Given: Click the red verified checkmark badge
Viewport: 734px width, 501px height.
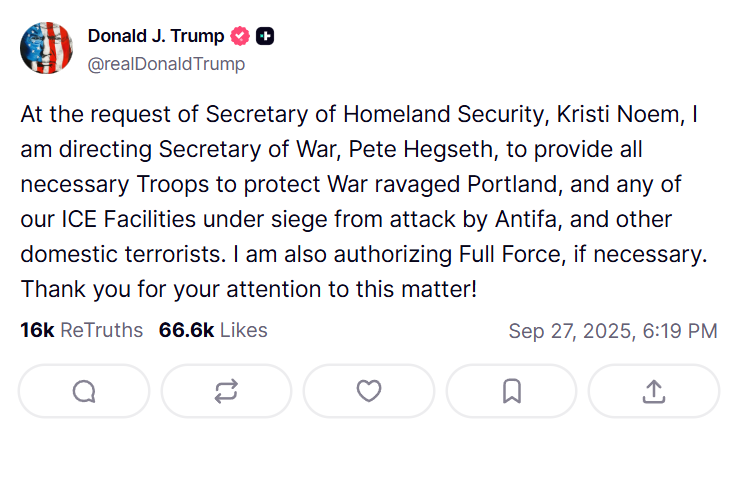Looking at the screenshot, I should pyautogui.click(x=240, y=37).
